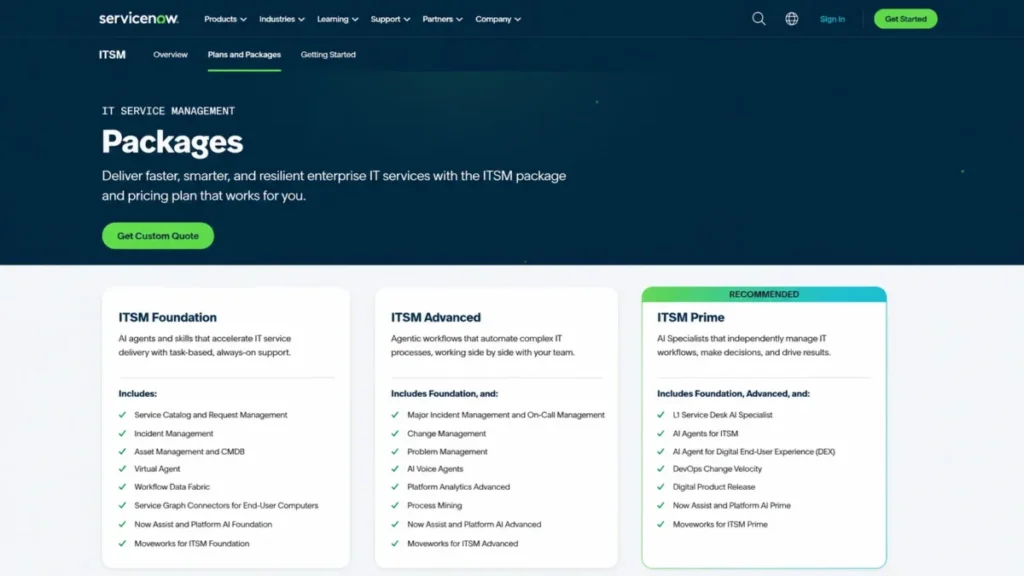The width and height of the screenshot is (1024, 576).
Task: Click the checkmark beside Problem Management
Action: (395, 451)
